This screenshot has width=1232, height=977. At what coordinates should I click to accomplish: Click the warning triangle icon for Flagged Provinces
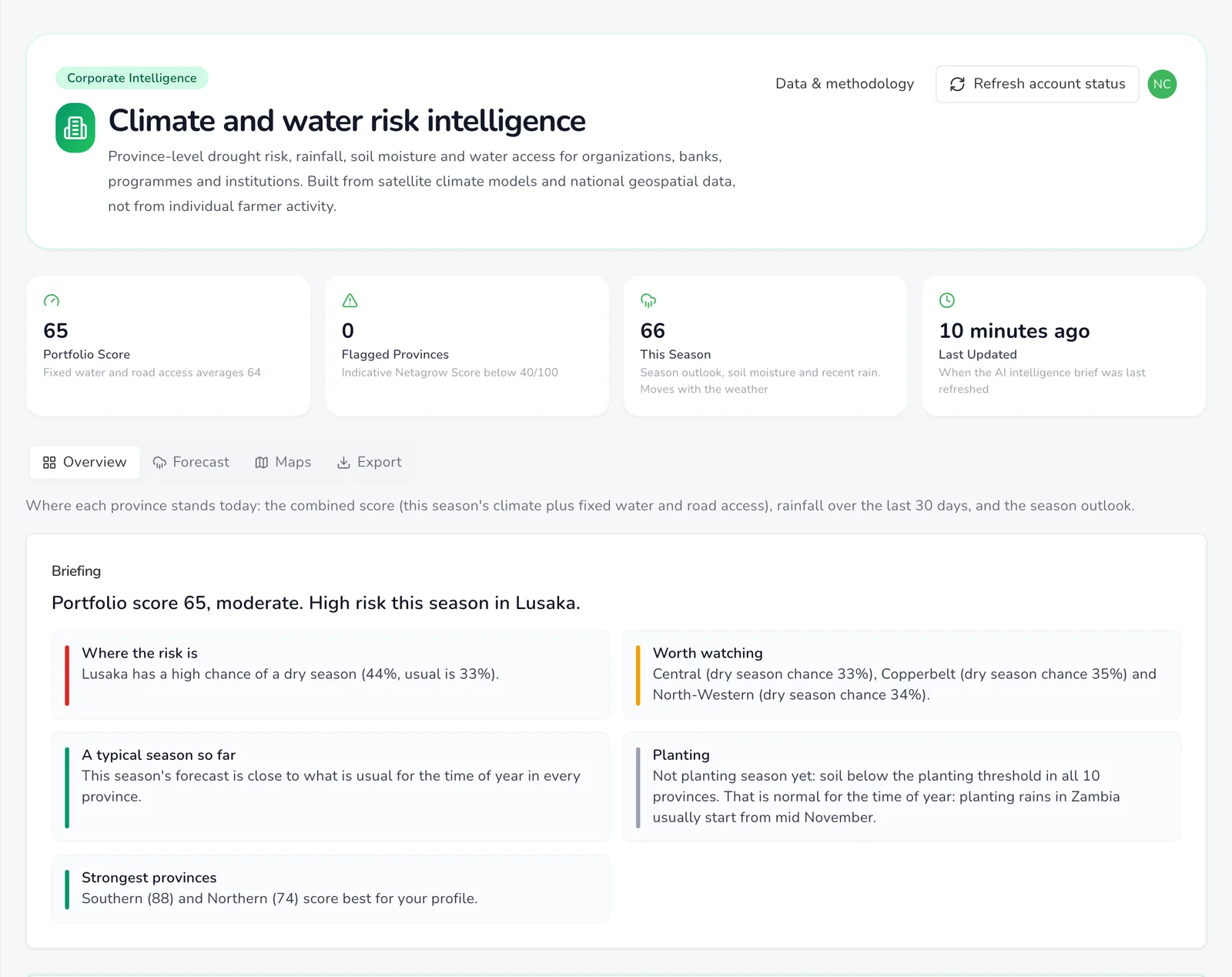coord(350,300)
